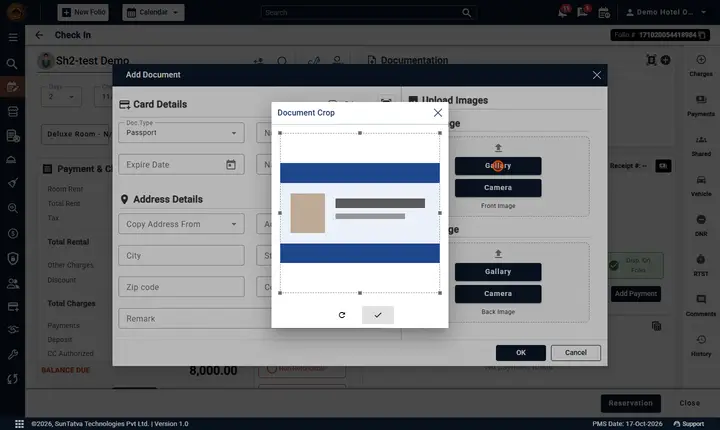Open calendar settings icon in header
The height and width of the screenshot is (430, 720).
point(604,13)
